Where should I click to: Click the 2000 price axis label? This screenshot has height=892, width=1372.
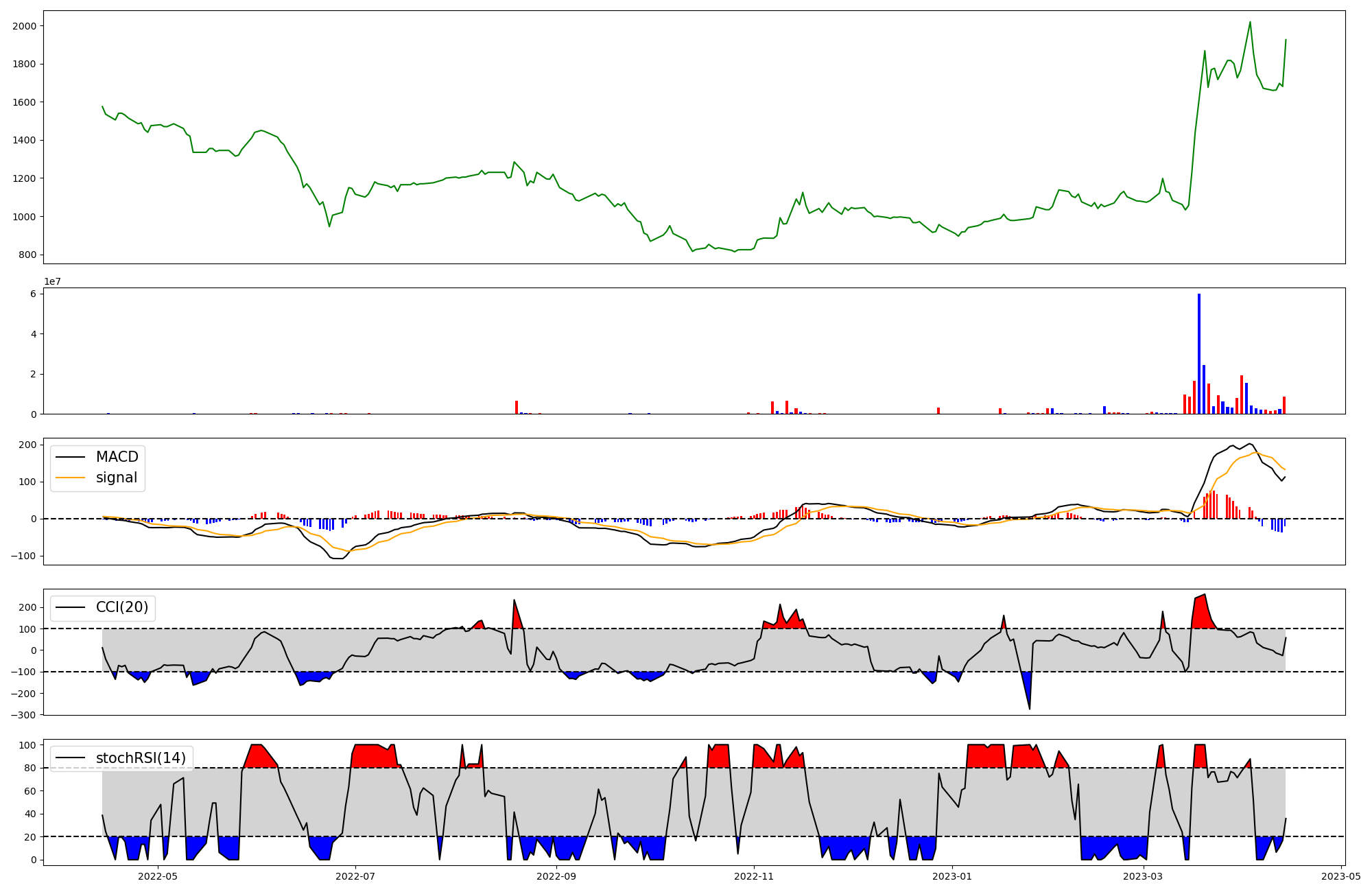[x=26, y=26]
